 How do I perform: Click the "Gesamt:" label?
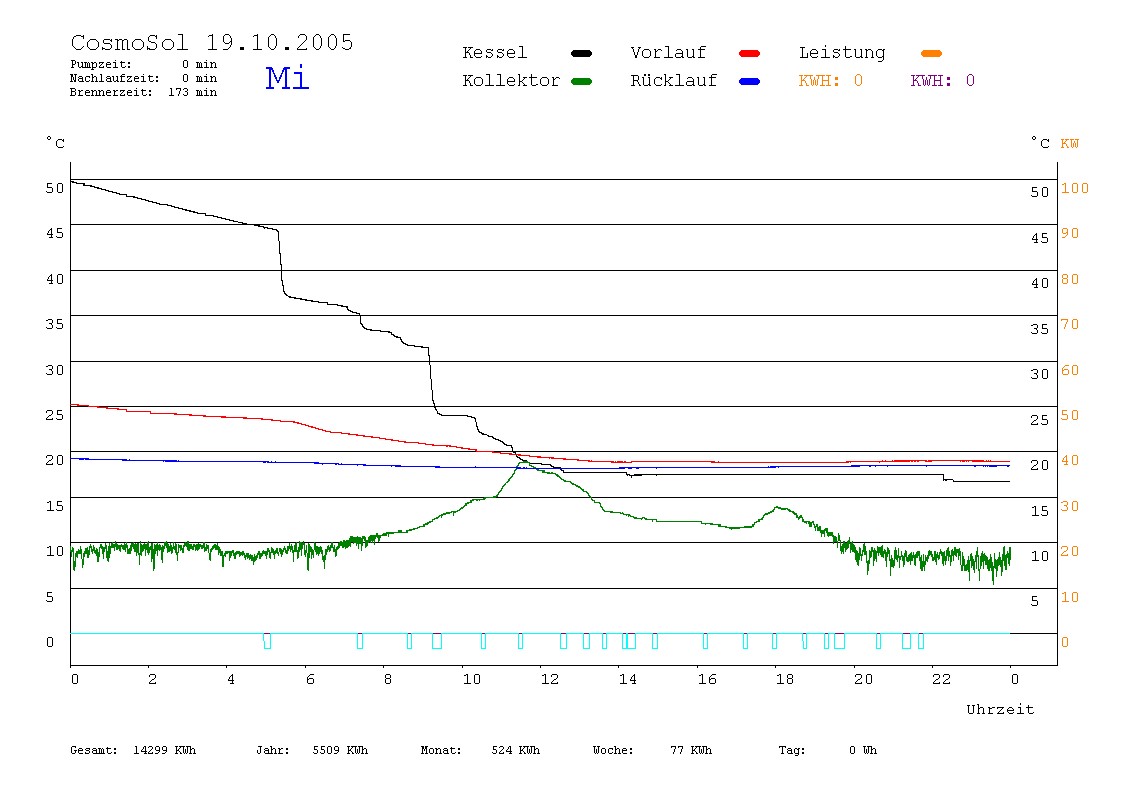(94, 750)
